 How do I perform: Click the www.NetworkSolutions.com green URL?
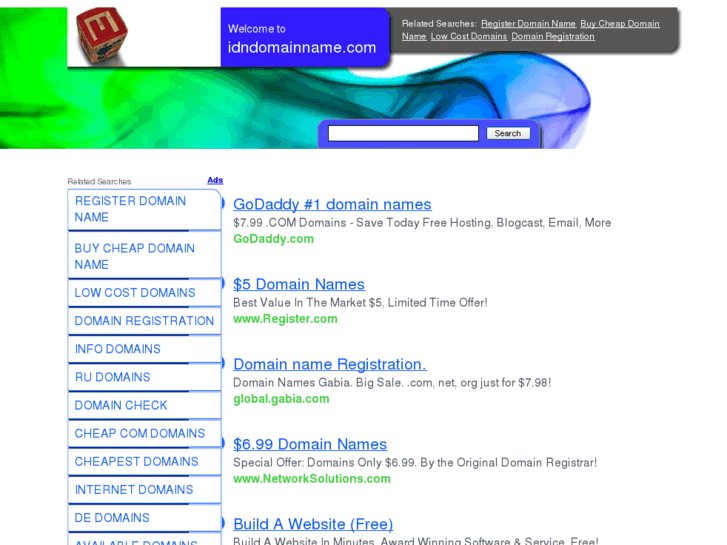[x=312, y=479]
